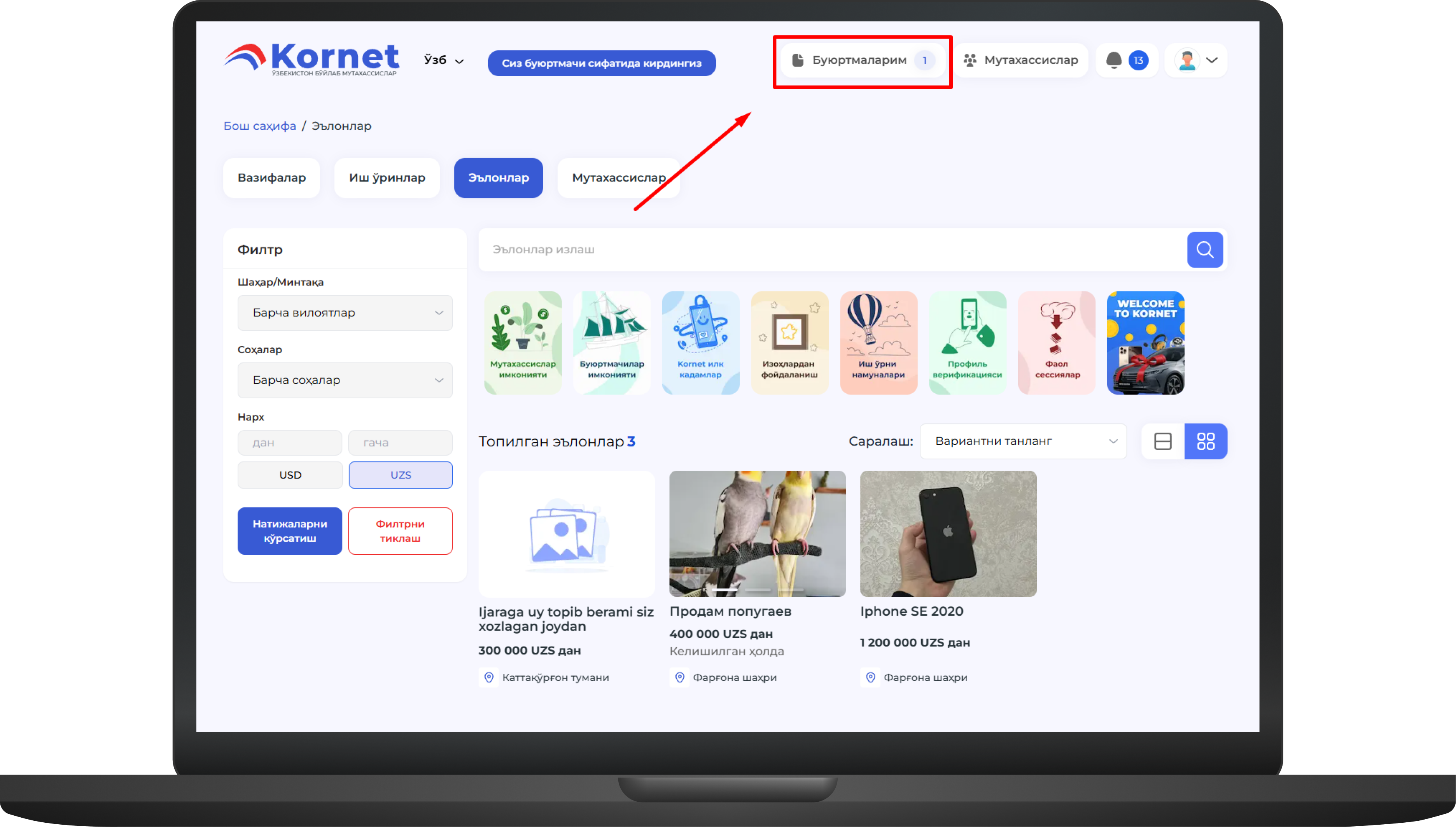Open the Фаол сессиялар story
The height and width of the screenshot is (827, 1456).
1056,342
